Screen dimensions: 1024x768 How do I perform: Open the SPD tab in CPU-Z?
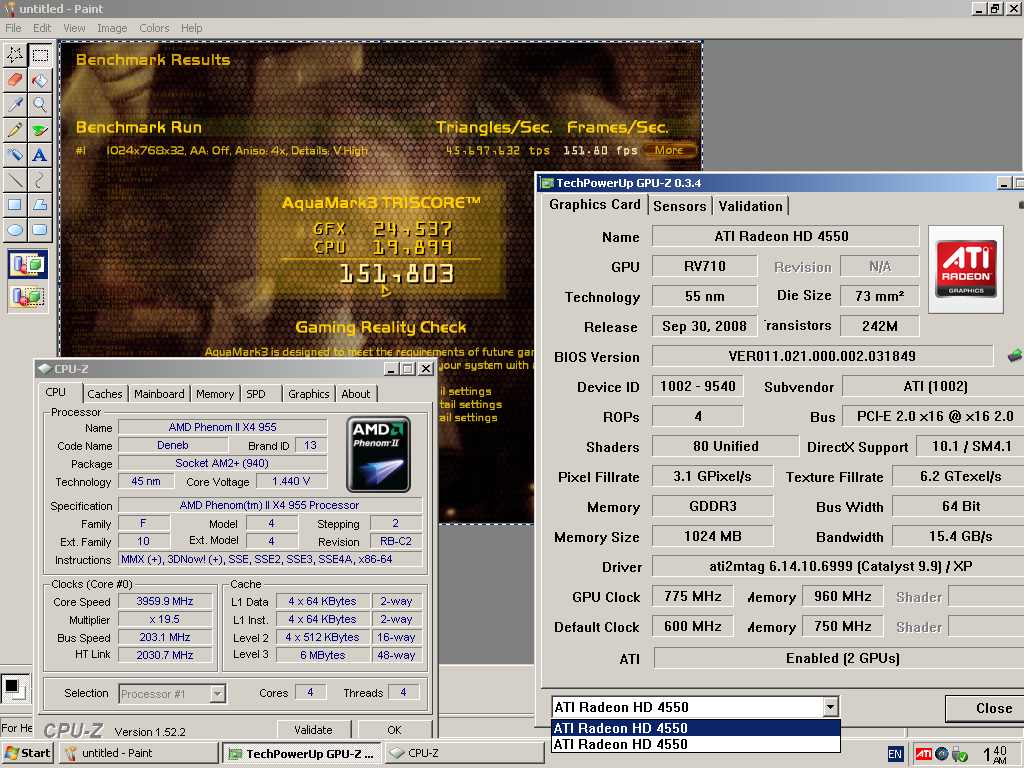click(256, 394)
